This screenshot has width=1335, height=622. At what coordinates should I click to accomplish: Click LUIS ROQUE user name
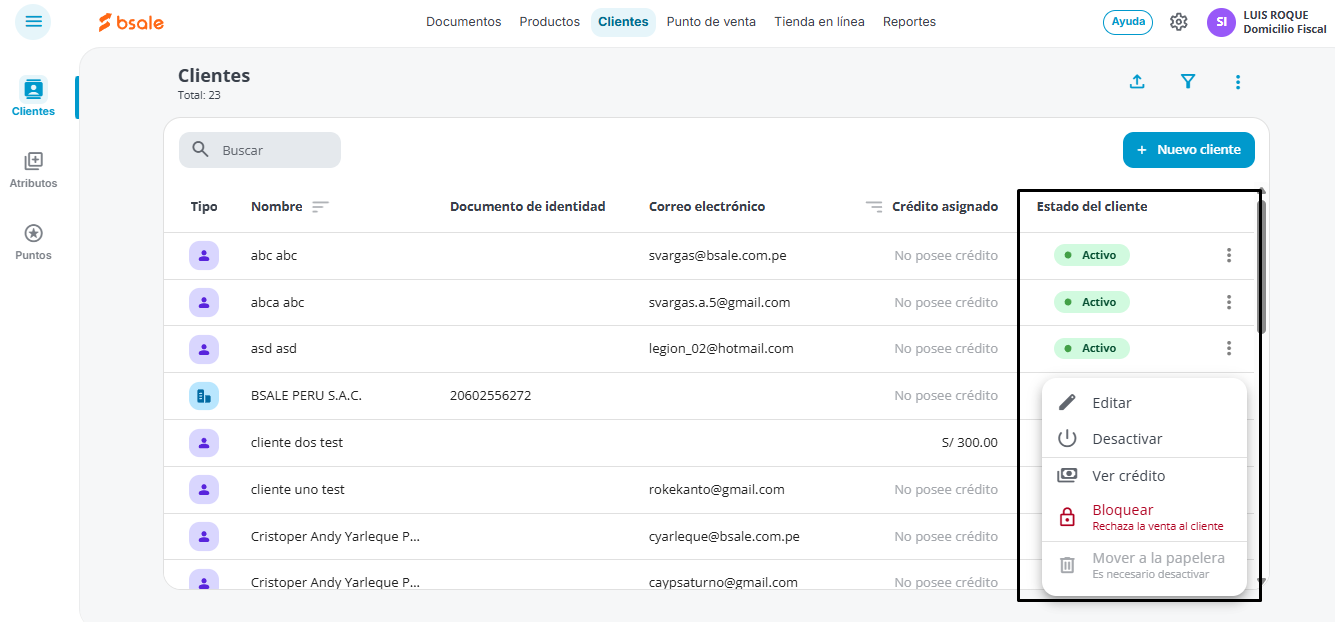[x=1276, y=15]
